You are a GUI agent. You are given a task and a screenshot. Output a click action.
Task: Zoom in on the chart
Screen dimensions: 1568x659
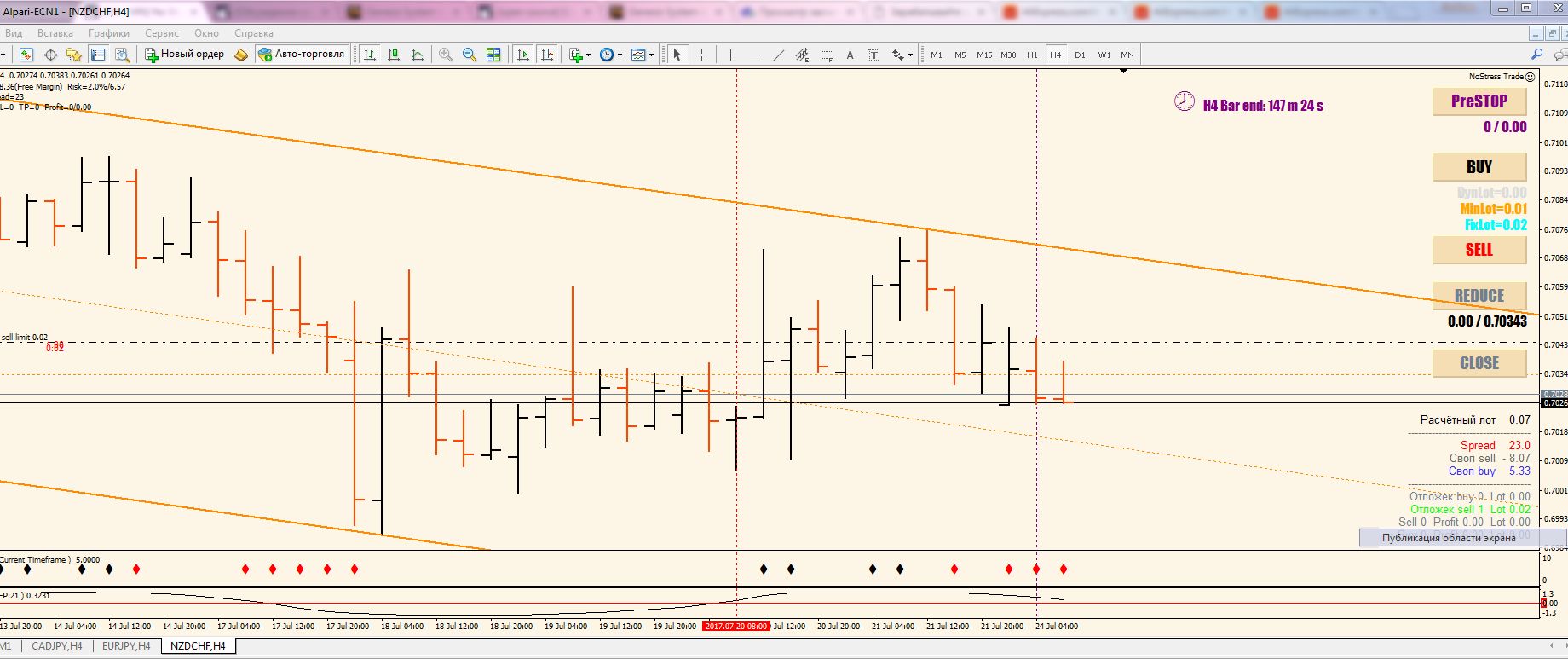coord(445,55)
